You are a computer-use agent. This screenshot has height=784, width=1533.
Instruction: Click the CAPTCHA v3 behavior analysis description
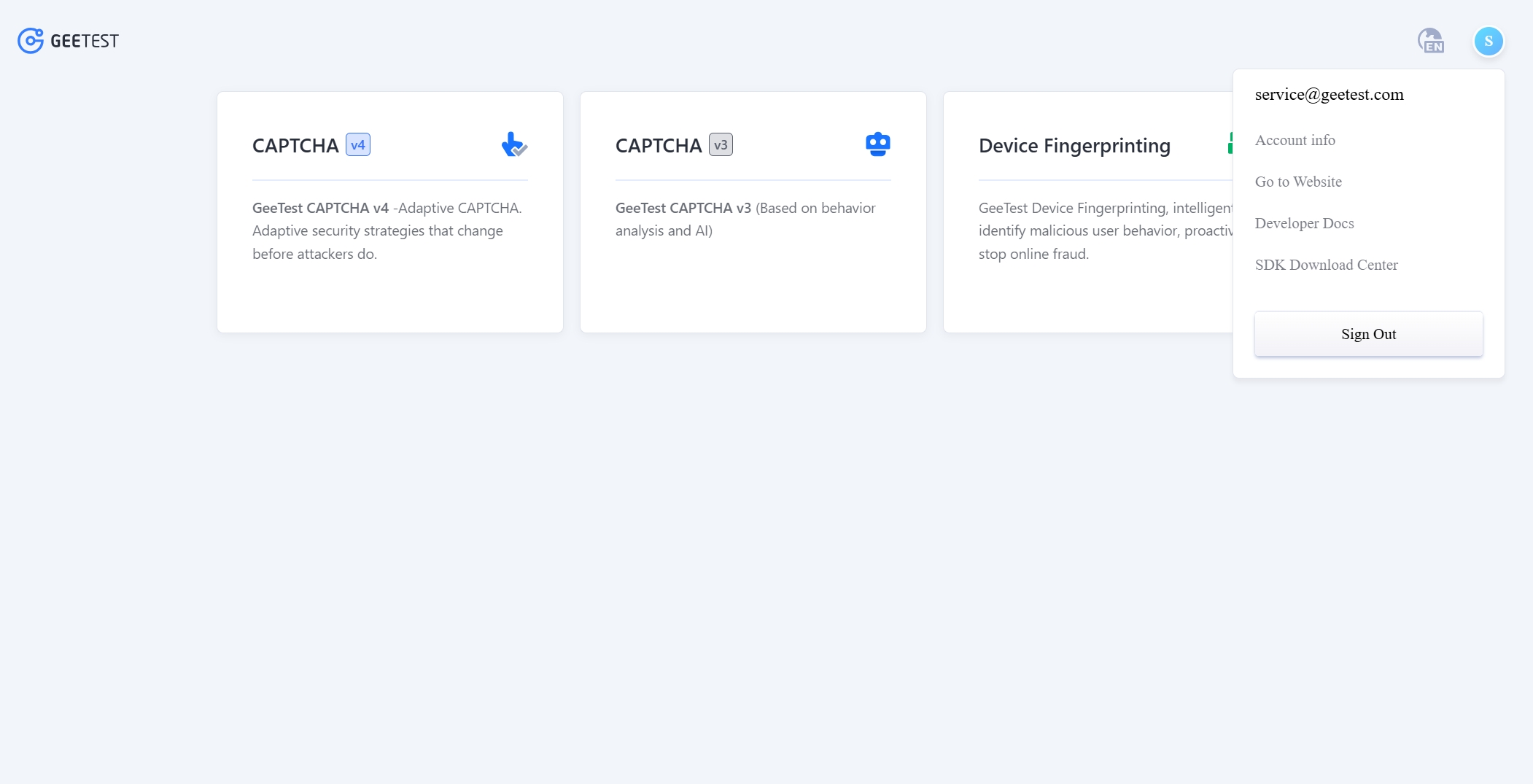(x=745, y=219)
